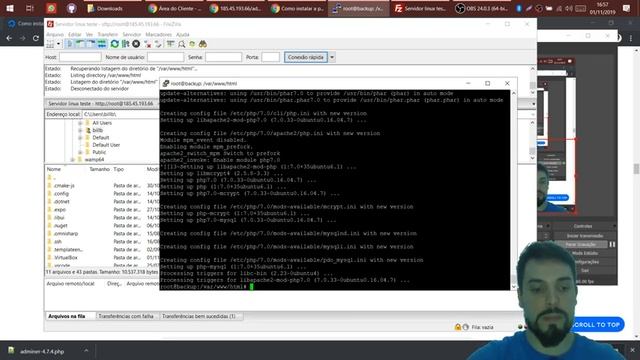Open the directory listing filters icon

point(171,44)
